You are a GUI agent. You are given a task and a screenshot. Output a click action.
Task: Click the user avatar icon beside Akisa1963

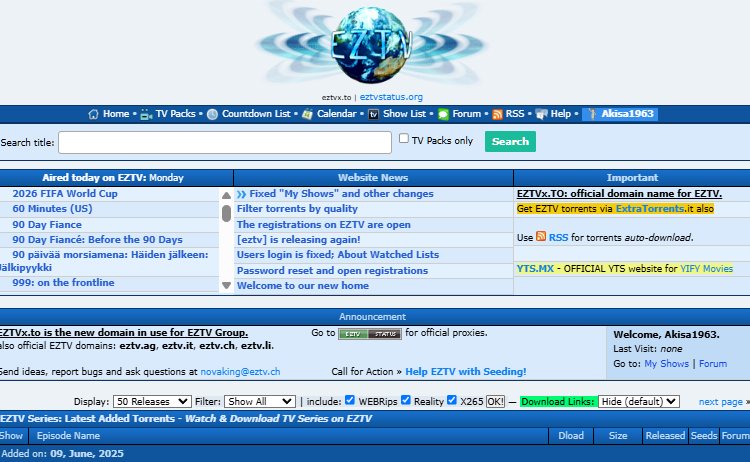[x=592, y=114]
